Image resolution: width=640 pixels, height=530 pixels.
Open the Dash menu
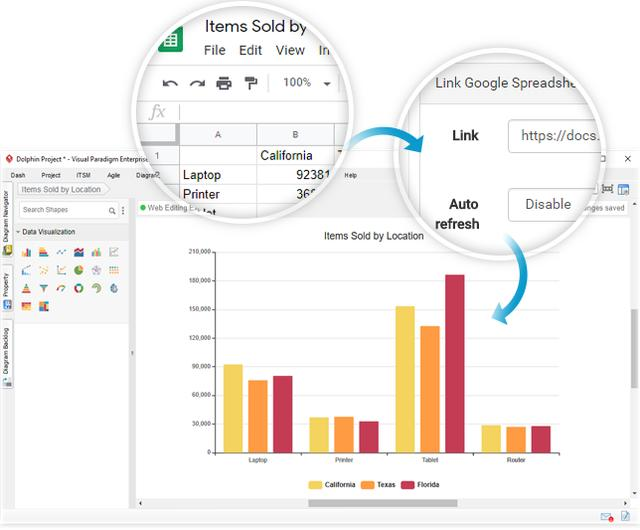[18, 175]
